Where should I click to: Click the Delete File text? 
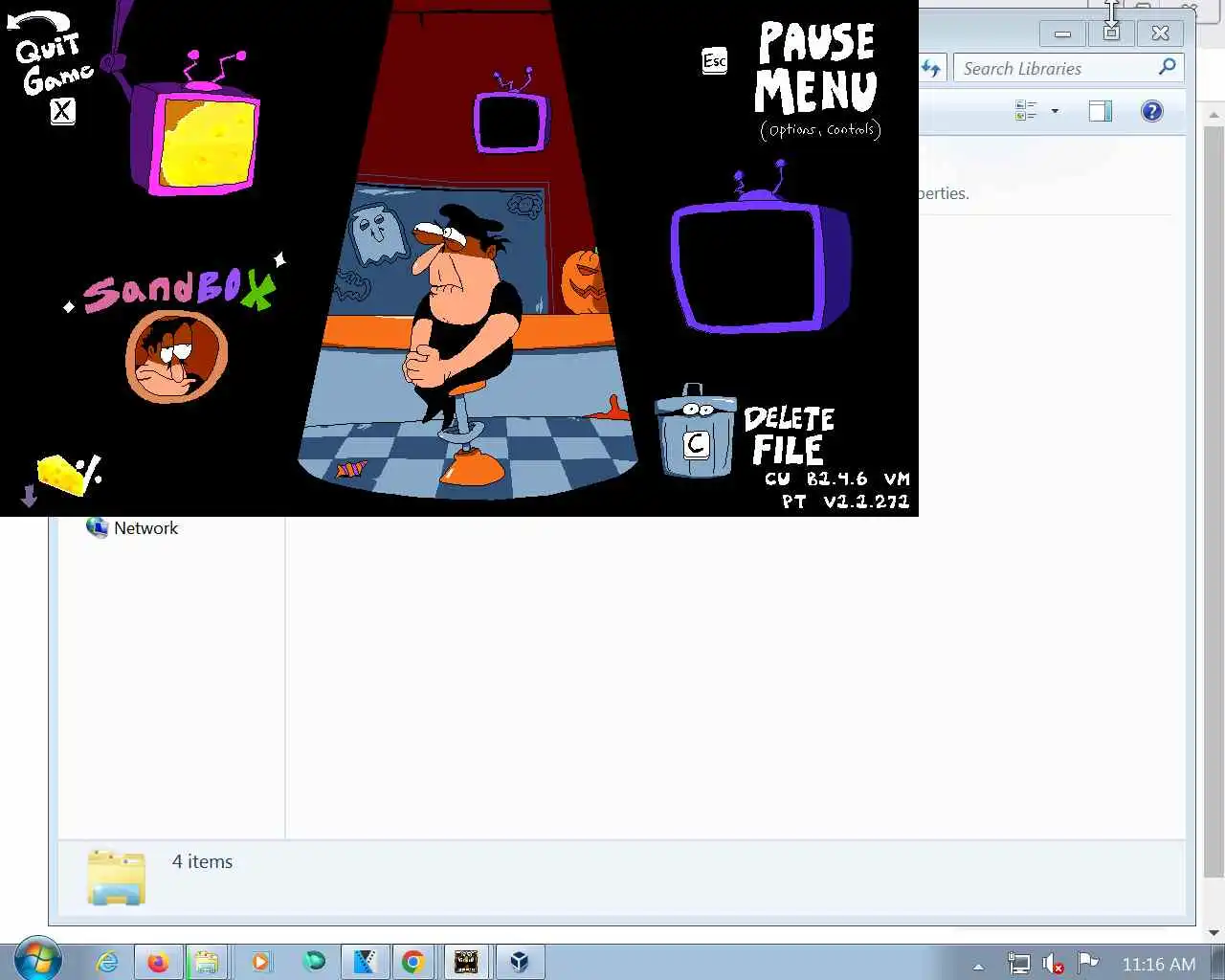click(x=790, y=434)
